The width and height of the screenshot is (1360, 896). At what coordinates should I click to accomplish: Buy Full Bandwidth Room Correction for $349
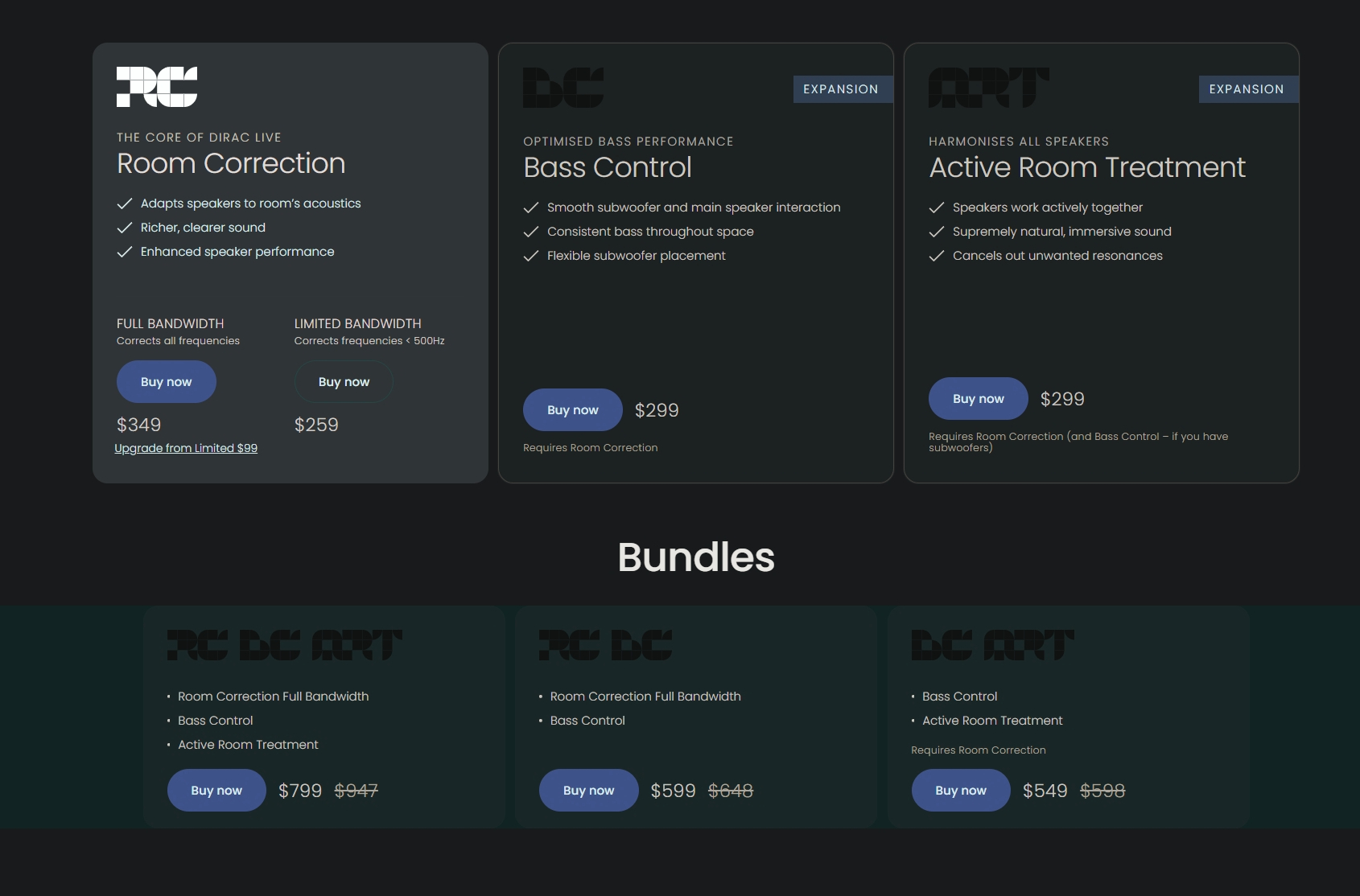point(167,382)
